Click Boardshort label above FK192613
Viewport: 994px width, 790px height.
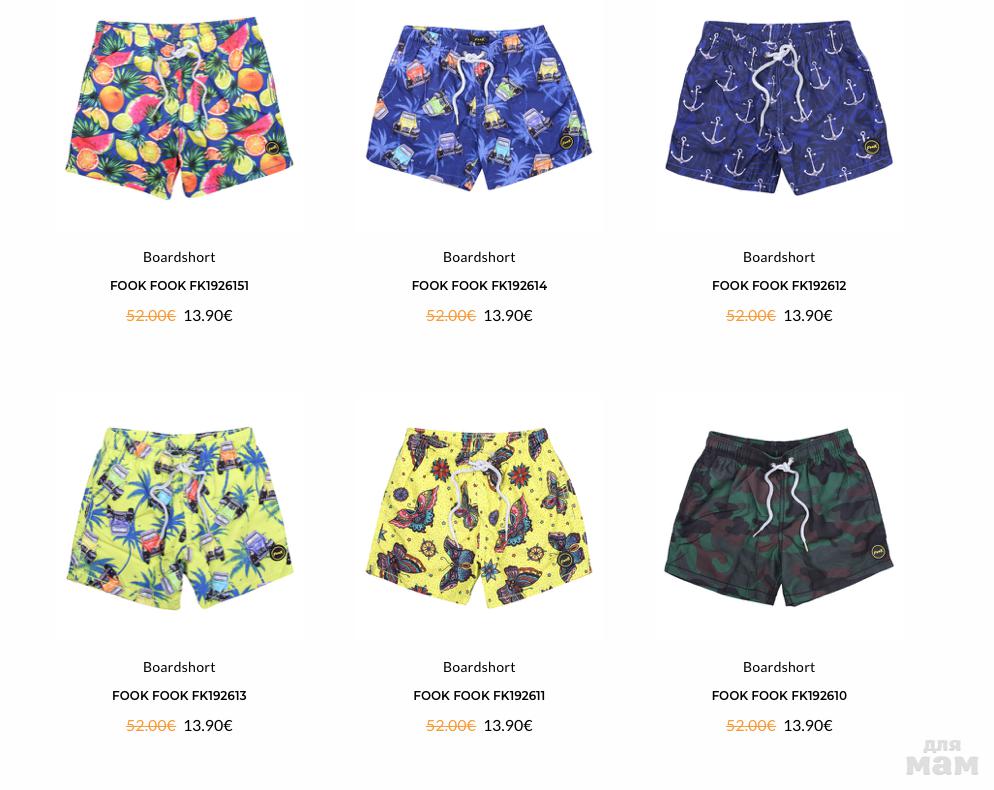[x=179, y=667]
